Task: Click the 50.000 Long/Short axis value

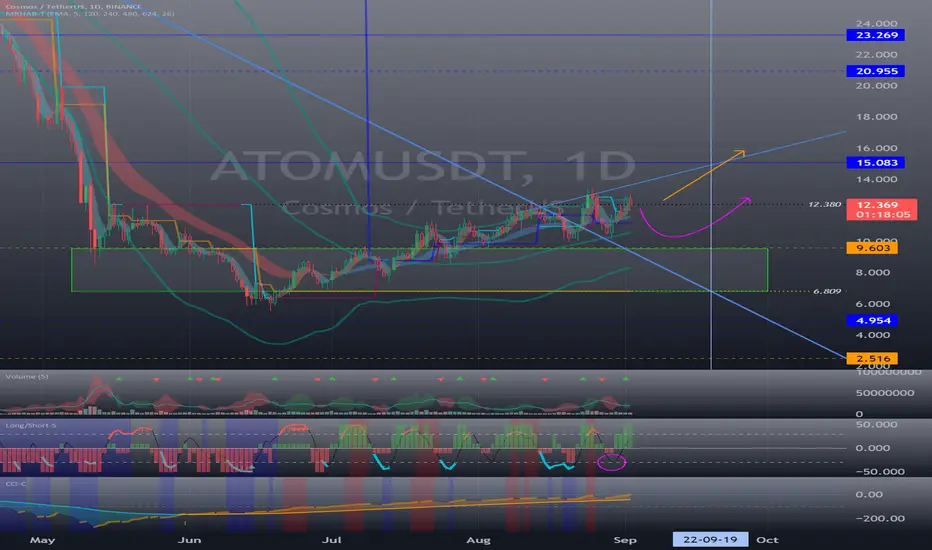Action: click(876, 425)
